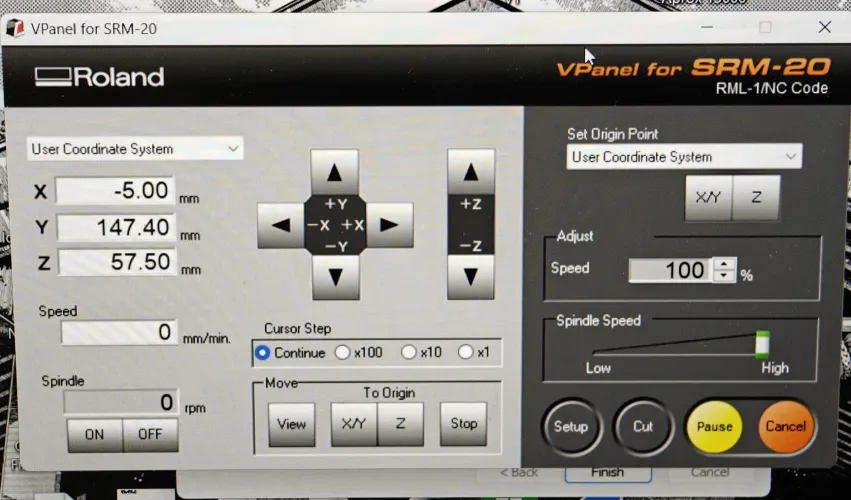Minimize the VPanel window
Screen dimensions: 851x500
click(707, 27)
